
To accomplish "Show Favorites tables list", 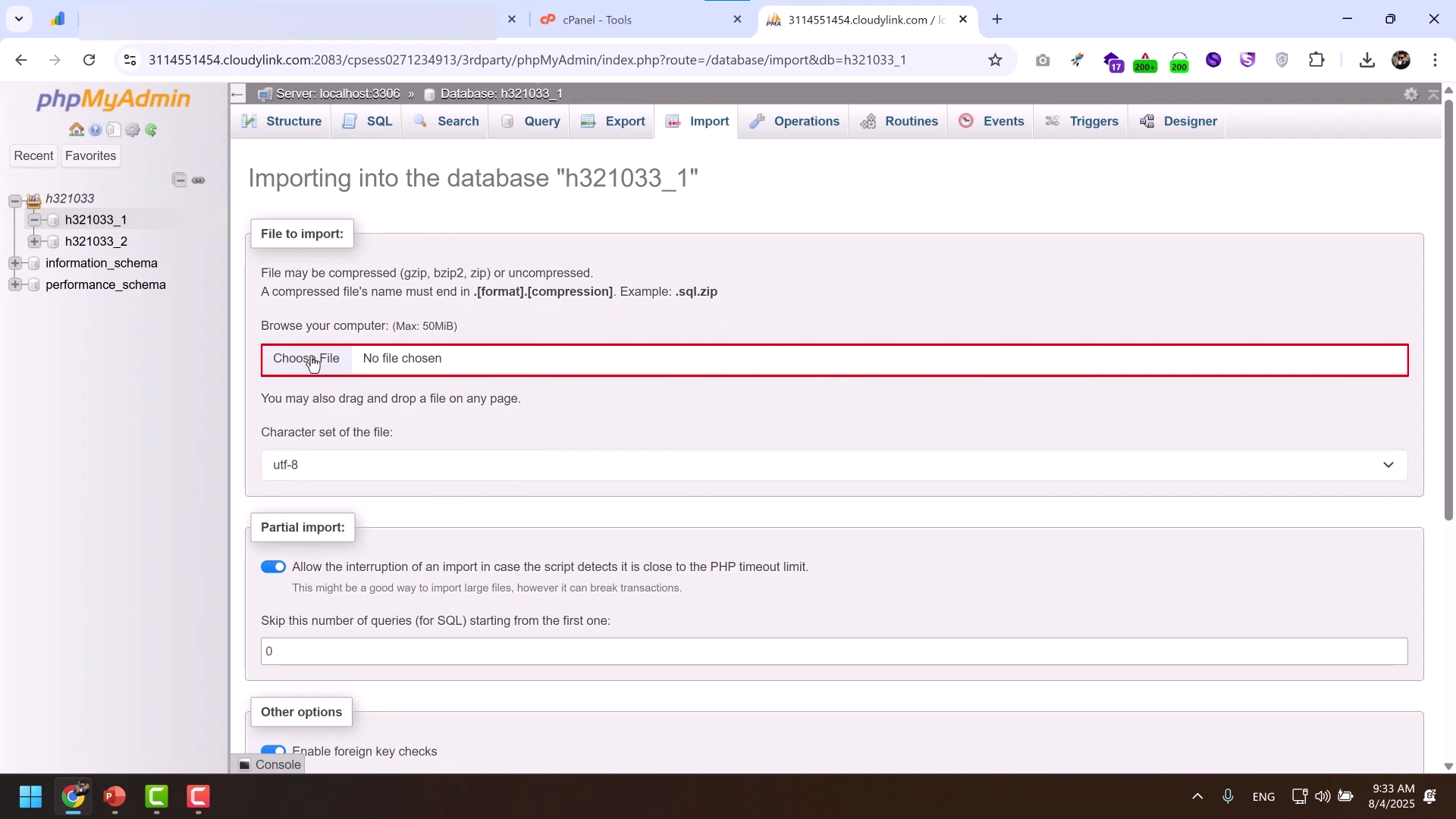I will click(x=90, y=156).
